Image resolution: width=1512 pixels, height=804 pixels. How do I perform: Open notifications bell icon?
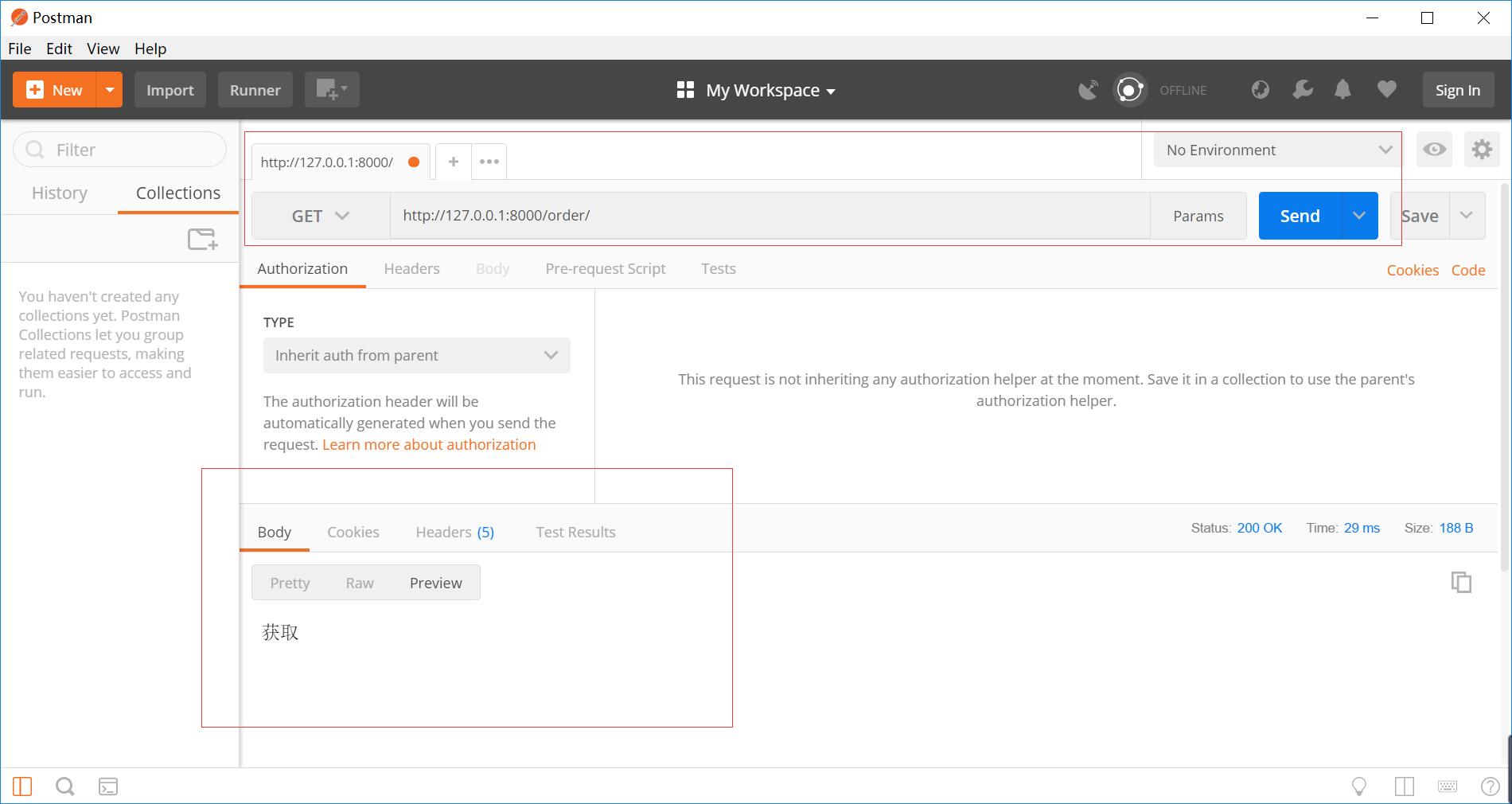point(1342,90)
